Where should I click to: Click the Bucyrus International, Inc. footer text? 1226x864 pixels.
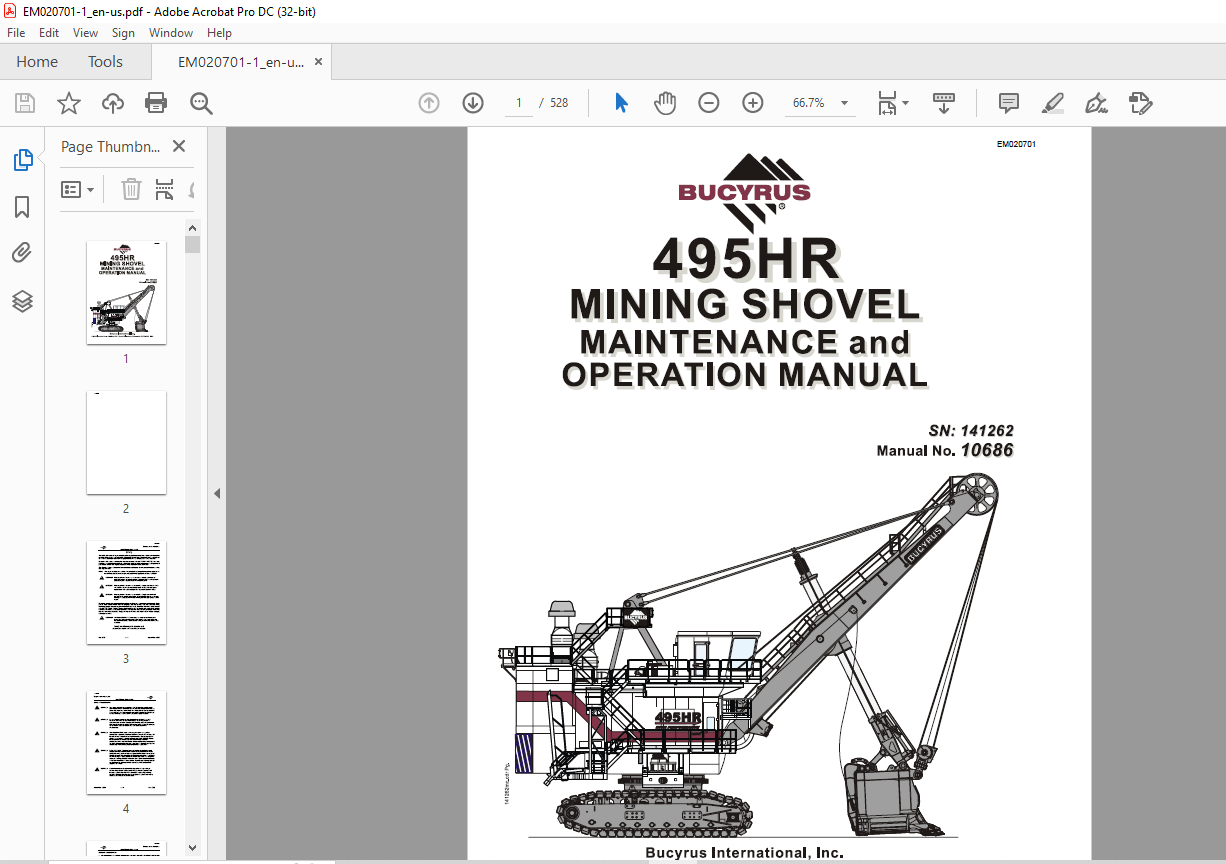(744, 853)
